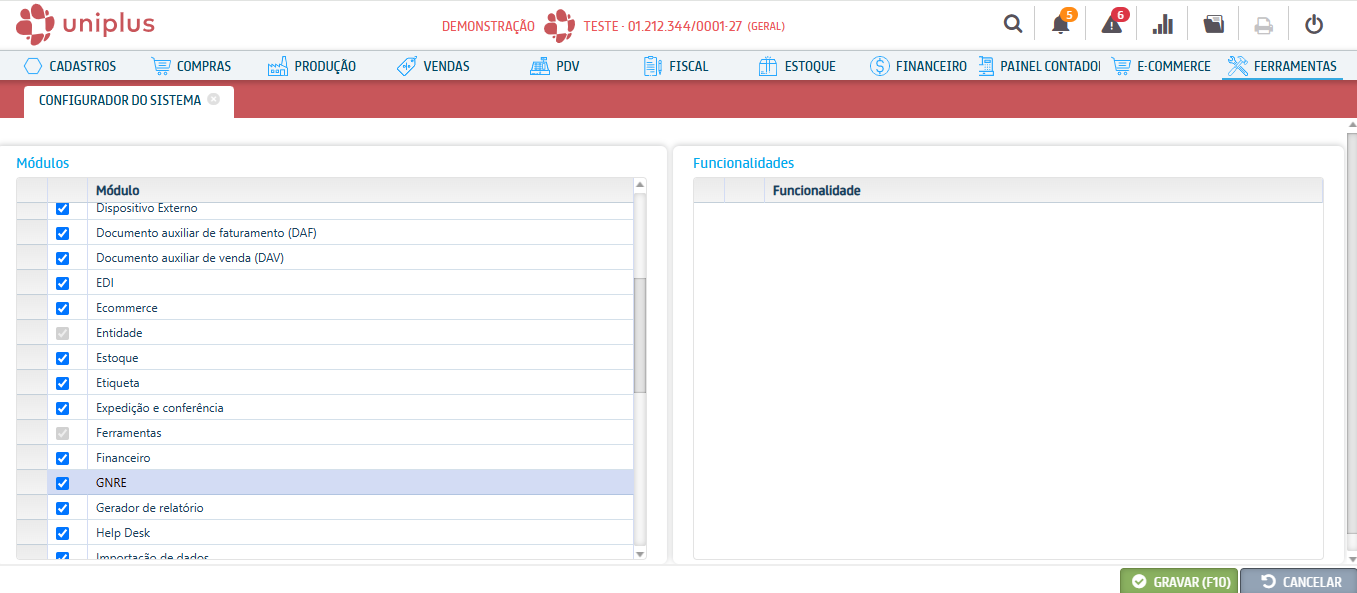Toggle the GNRE module checkbox
Viewport: 1357px width, 593px height.
(62, 483)
